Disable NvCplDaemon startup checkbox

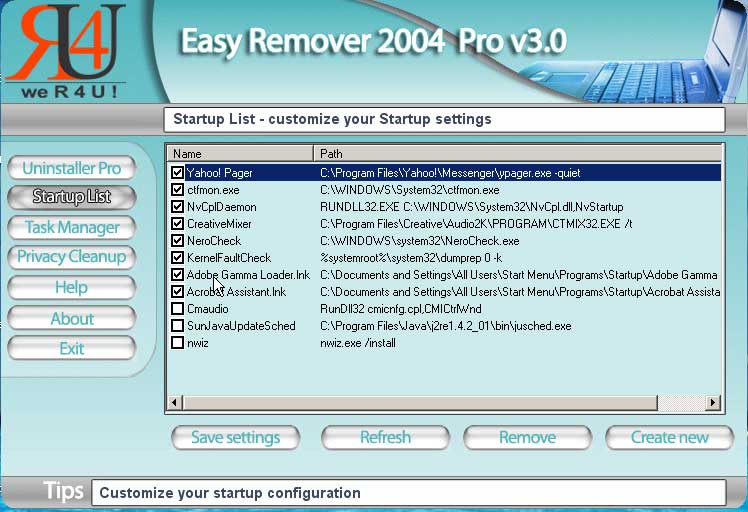point(177,207)
